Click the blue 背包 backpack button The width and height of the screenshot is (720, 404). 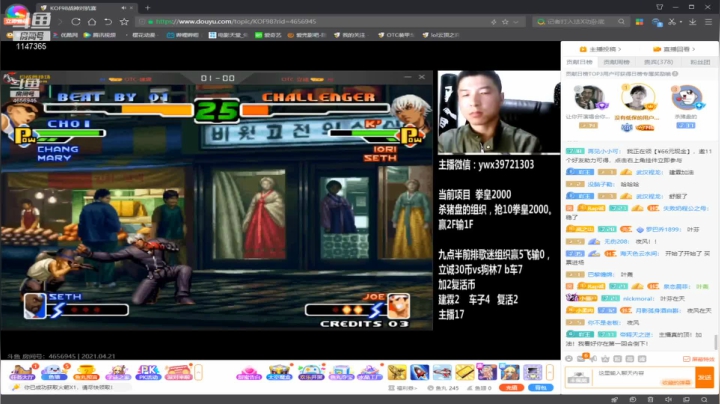tap(540, 388)
